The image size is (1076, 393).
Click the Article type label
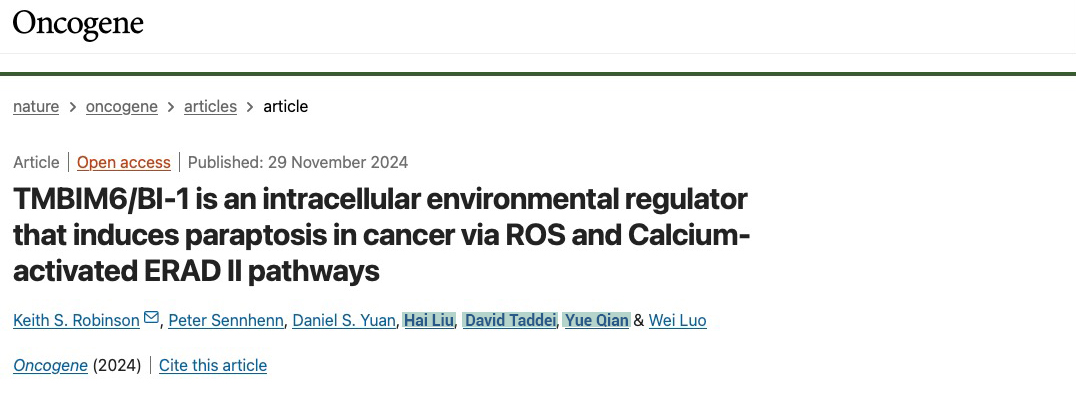point(36,163)
